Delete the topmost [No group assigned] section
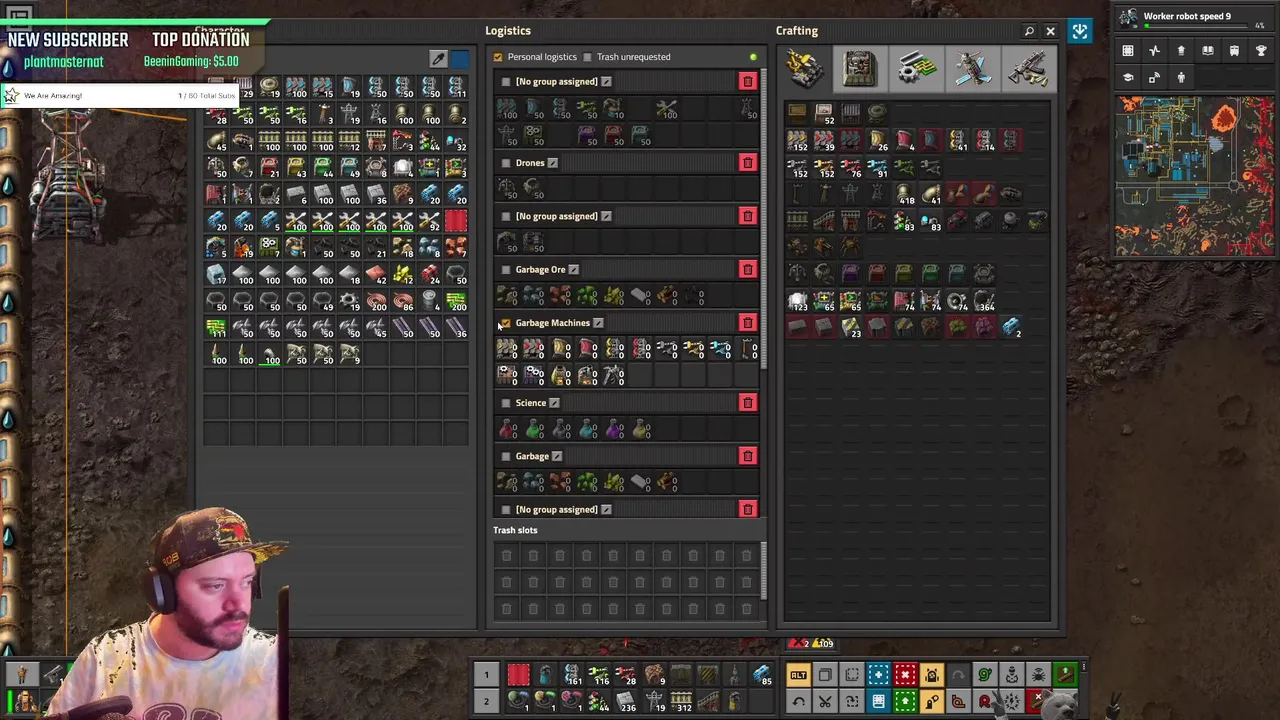Viewport: 1280px width, 720px height. coord(747,82)
